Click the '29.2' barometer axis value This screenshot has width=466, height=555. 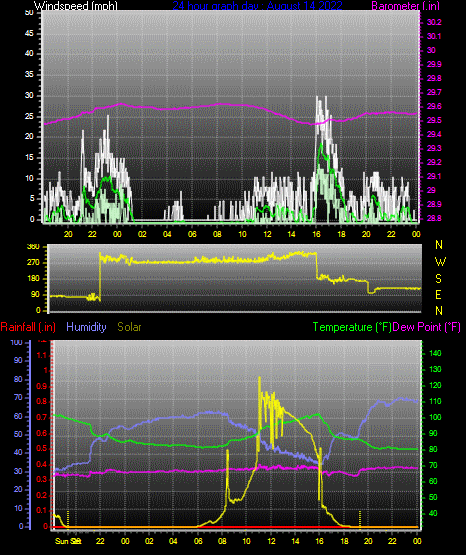pos(434,162)
